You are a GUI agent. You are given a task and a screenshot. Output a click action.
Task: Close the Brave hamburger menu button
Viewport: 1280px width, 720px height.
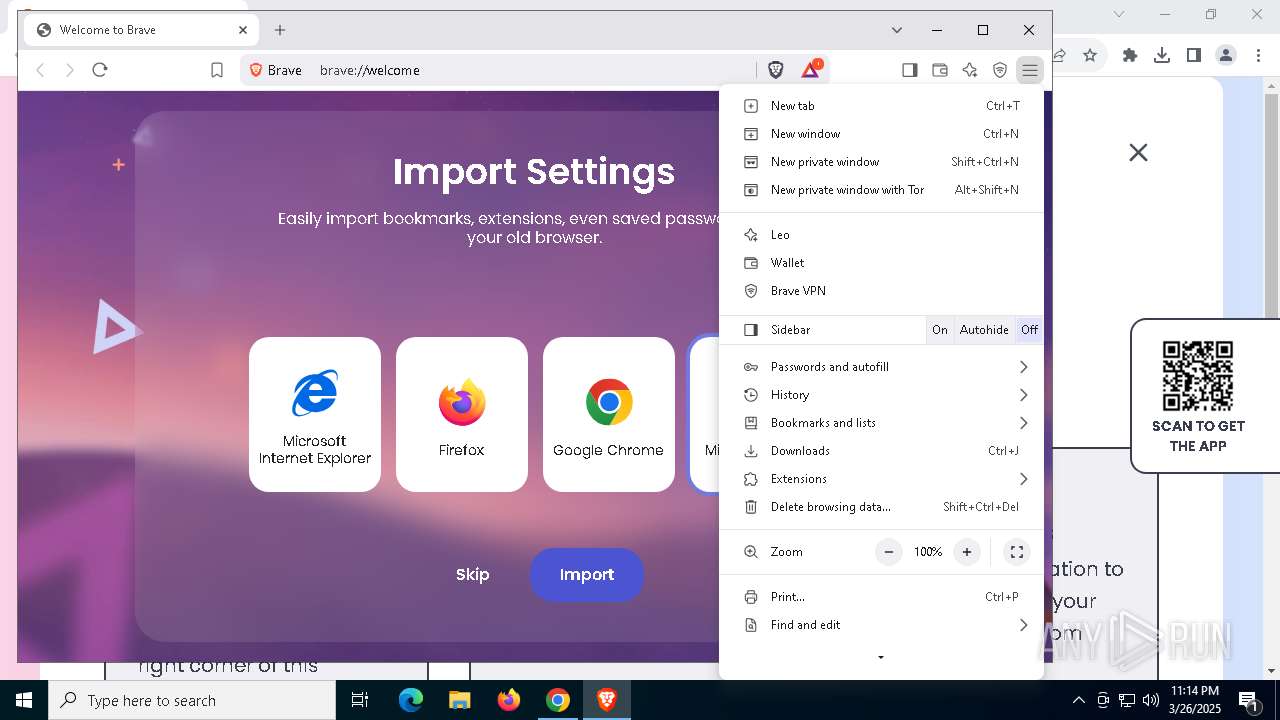click(1030, 70)
